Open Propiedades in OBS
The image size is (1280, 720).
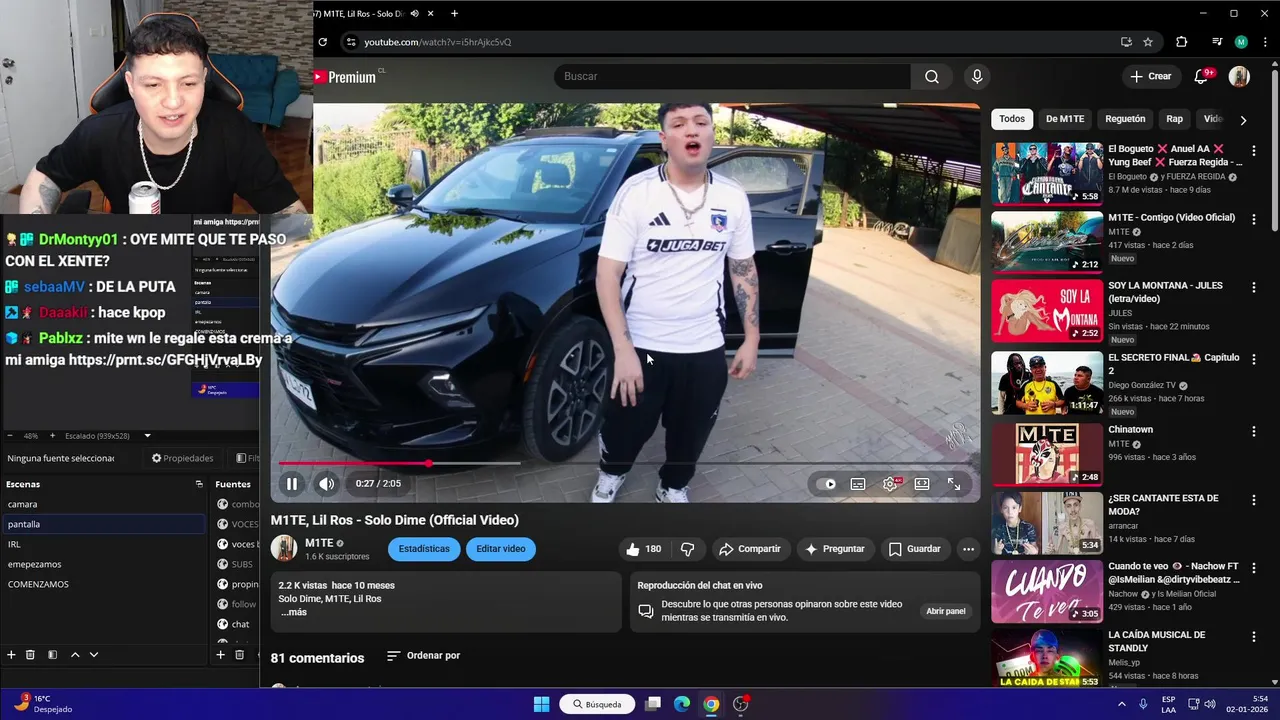point(182,458)
